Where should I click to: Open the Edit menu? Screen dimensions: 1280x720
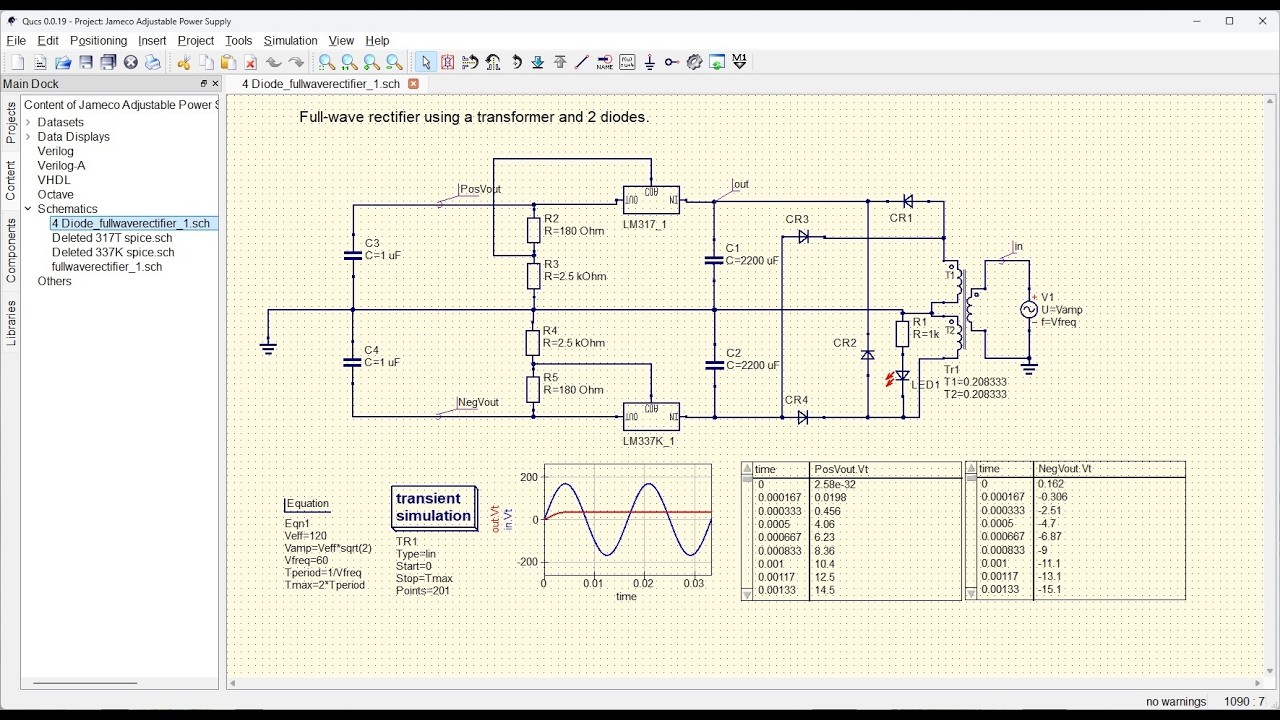pos(48,41)
